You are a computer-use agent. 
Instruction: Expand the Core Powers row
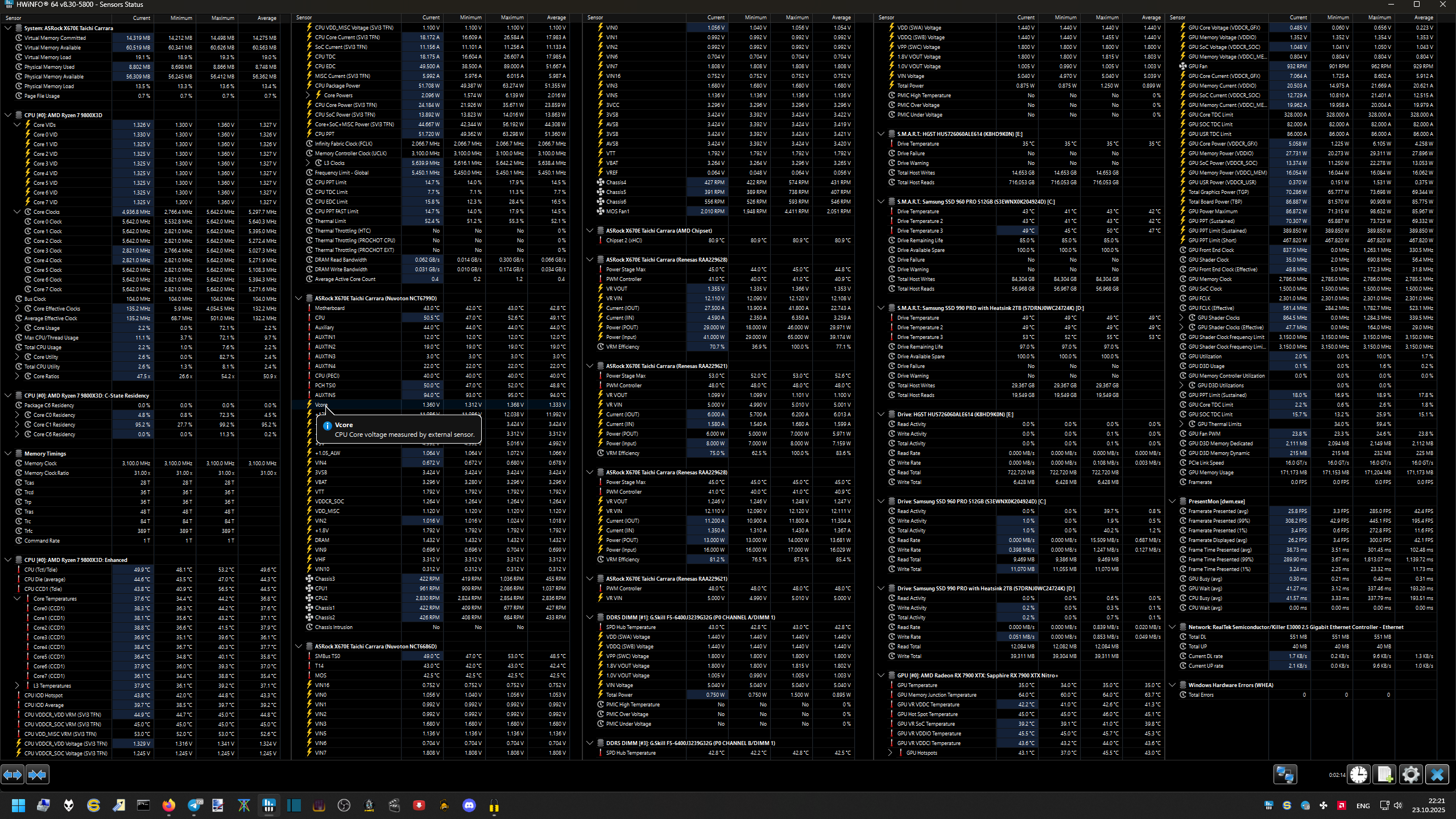308,96
